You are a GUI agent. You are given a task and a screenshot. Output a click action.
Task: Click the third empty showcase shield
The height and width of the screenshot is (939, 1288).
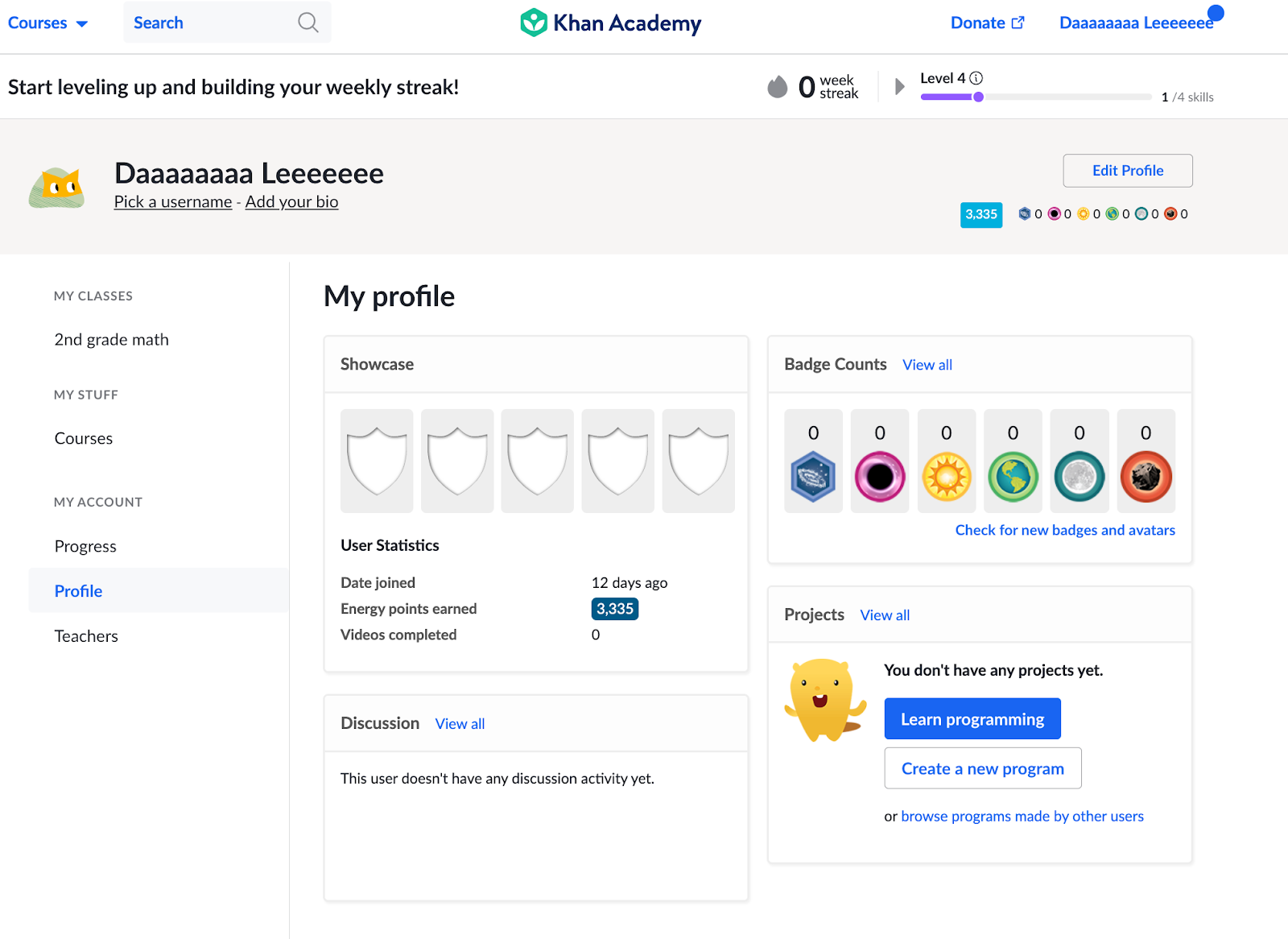pyautogui.click(x=537, y=461)
